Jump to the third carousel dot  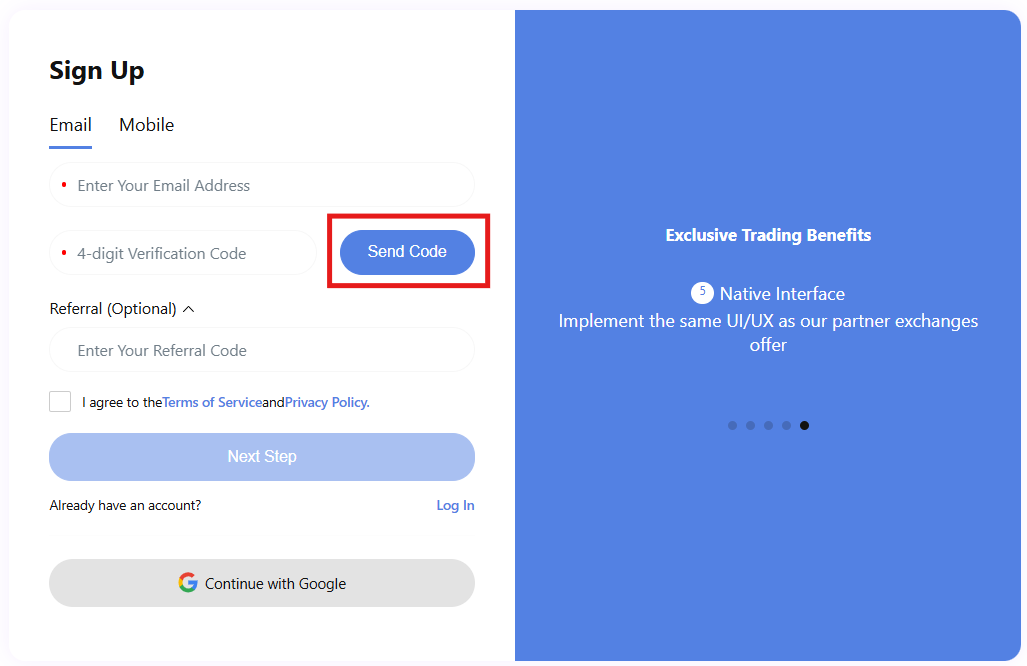(768, 426)
